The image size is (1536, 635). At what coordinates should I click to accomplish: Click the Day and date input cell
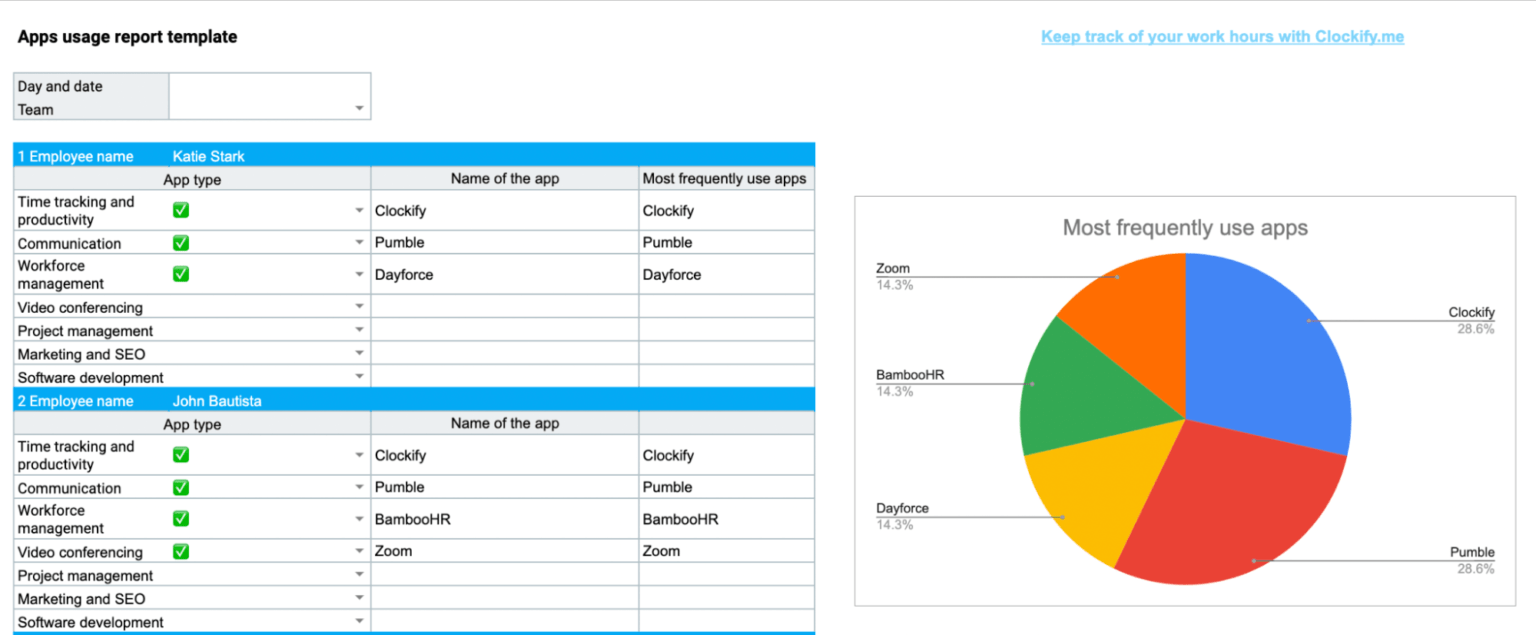pos(269,86)
